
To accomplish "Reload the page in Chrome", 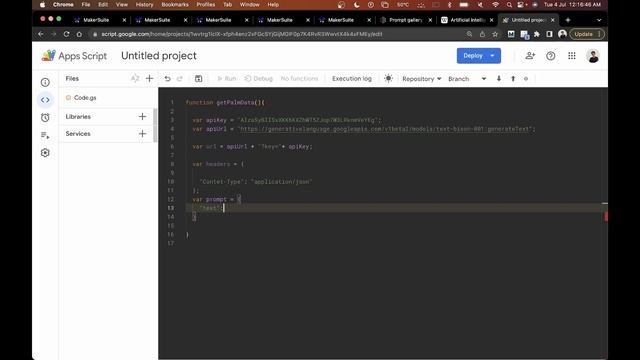I will (x=67, y=34).
